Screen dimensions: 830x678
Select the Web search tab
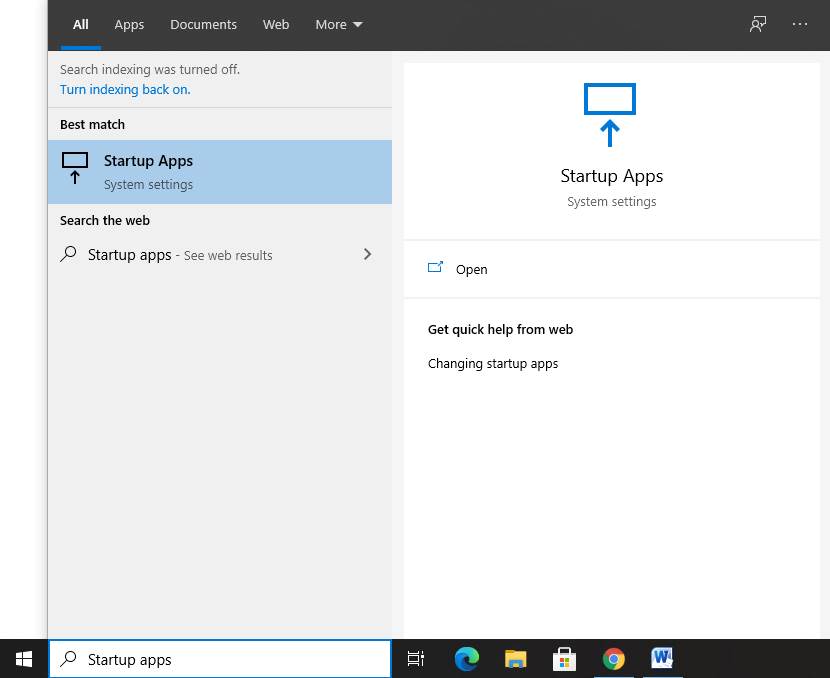point(276,25)
